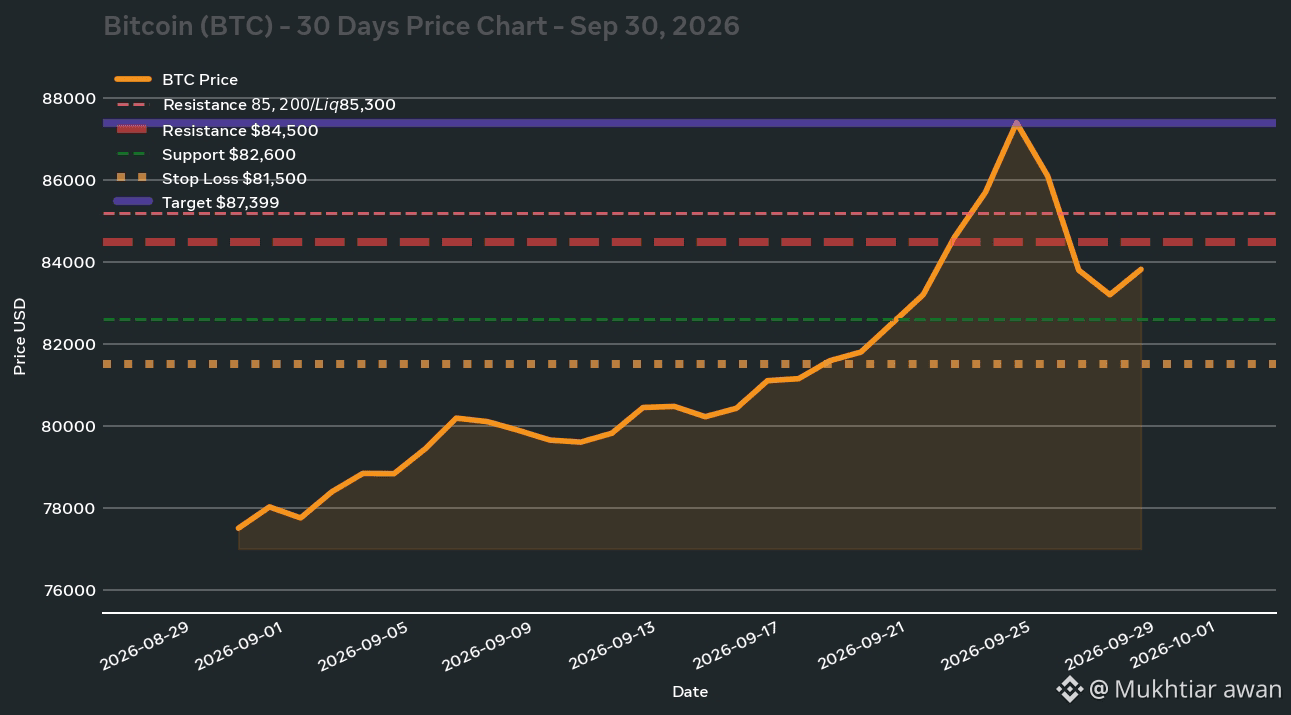Click the Date x-axis label
The width and height of the screenshot is (1291, 715).
tap(690, 691)
